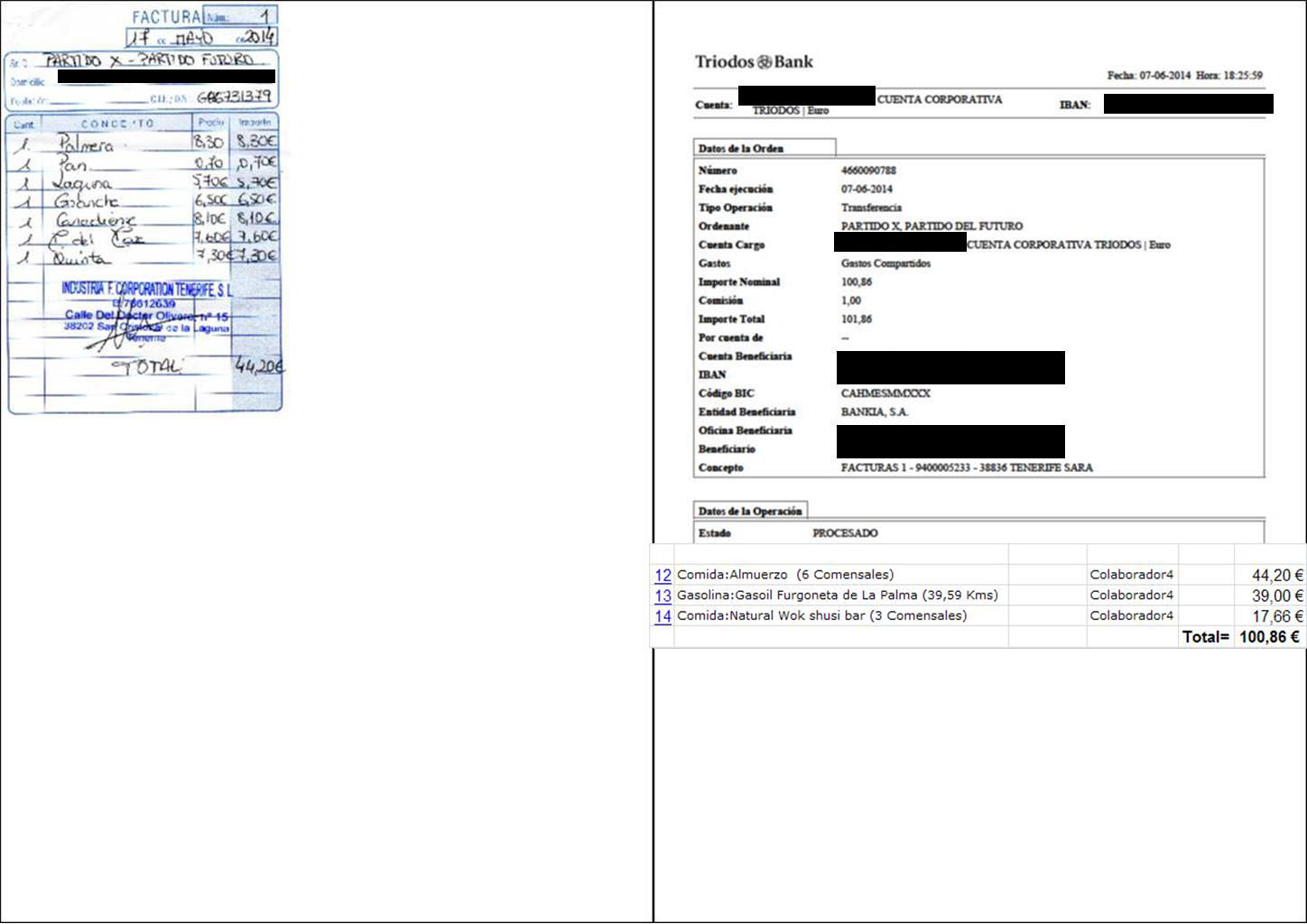Click Colaborador4 in the Natural Wok row
Screen dimensions: 1307x924
point(1132,615)
